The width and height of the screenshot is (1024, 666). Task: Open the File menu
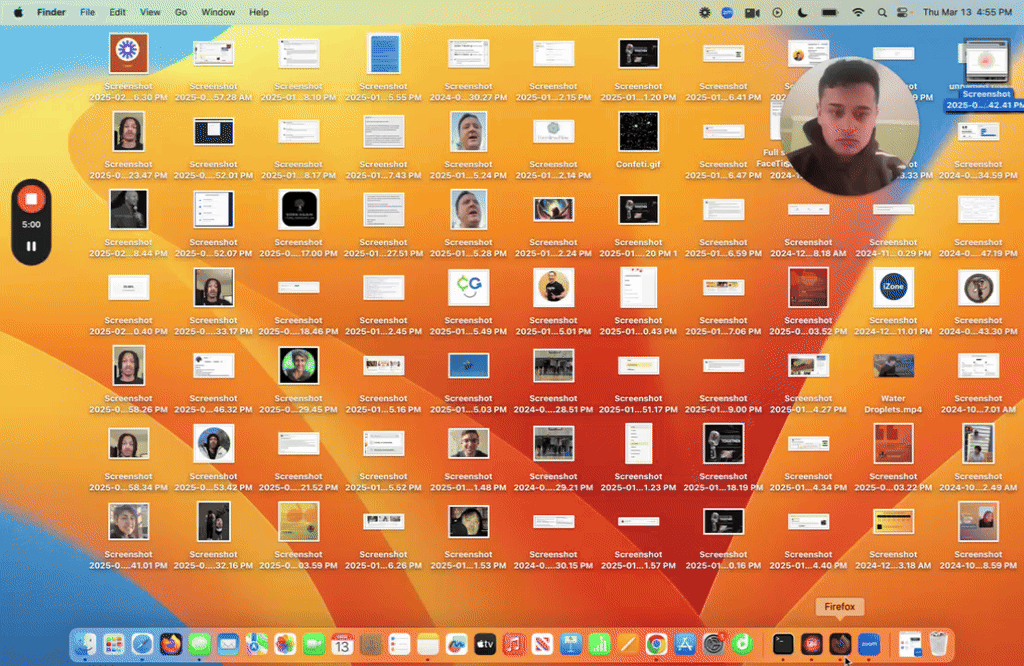click(x=87, y=12)
